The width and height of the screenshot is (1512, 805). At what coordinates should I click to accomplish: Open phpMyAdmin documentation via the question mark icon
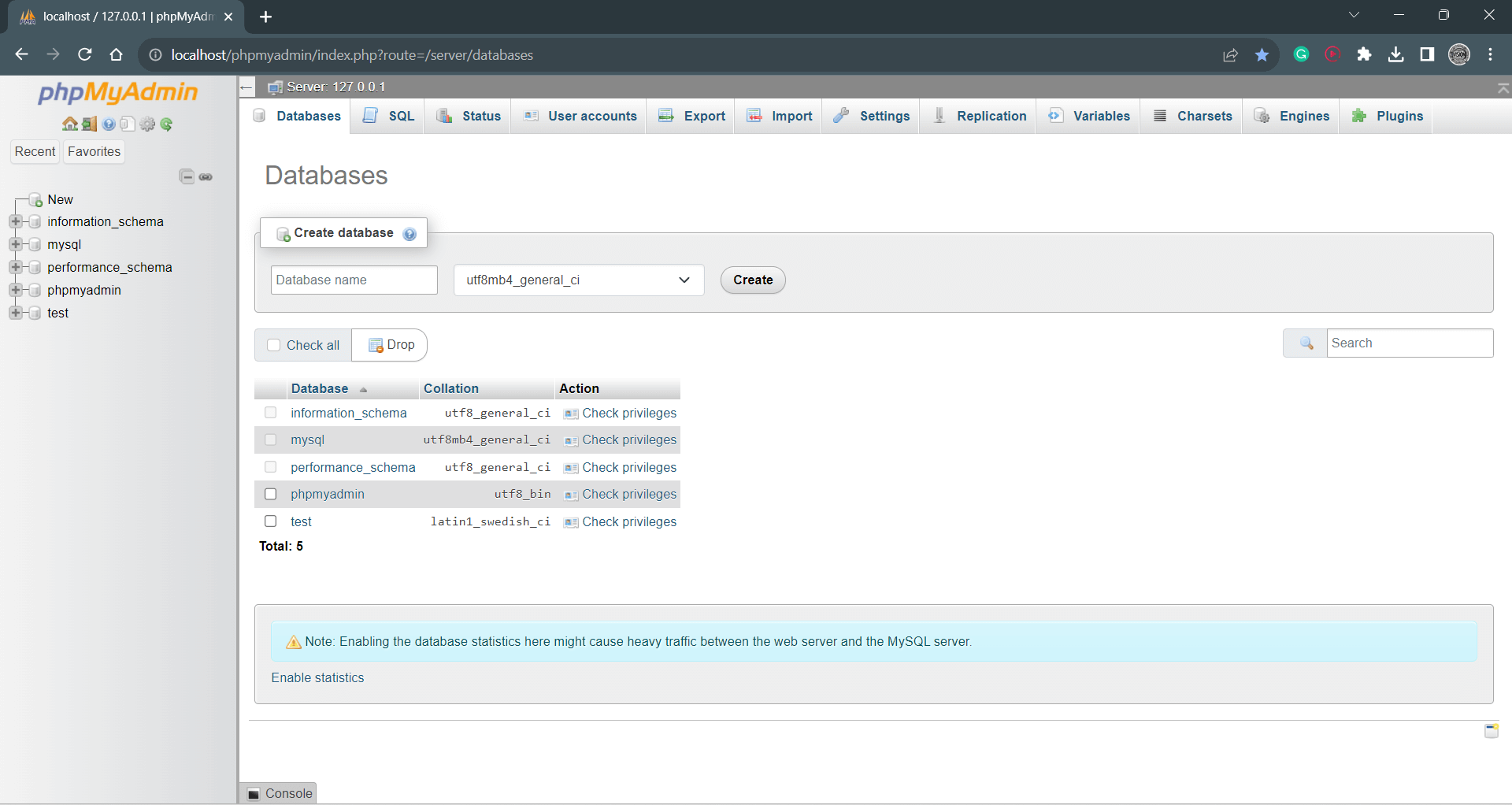point(108,124)
